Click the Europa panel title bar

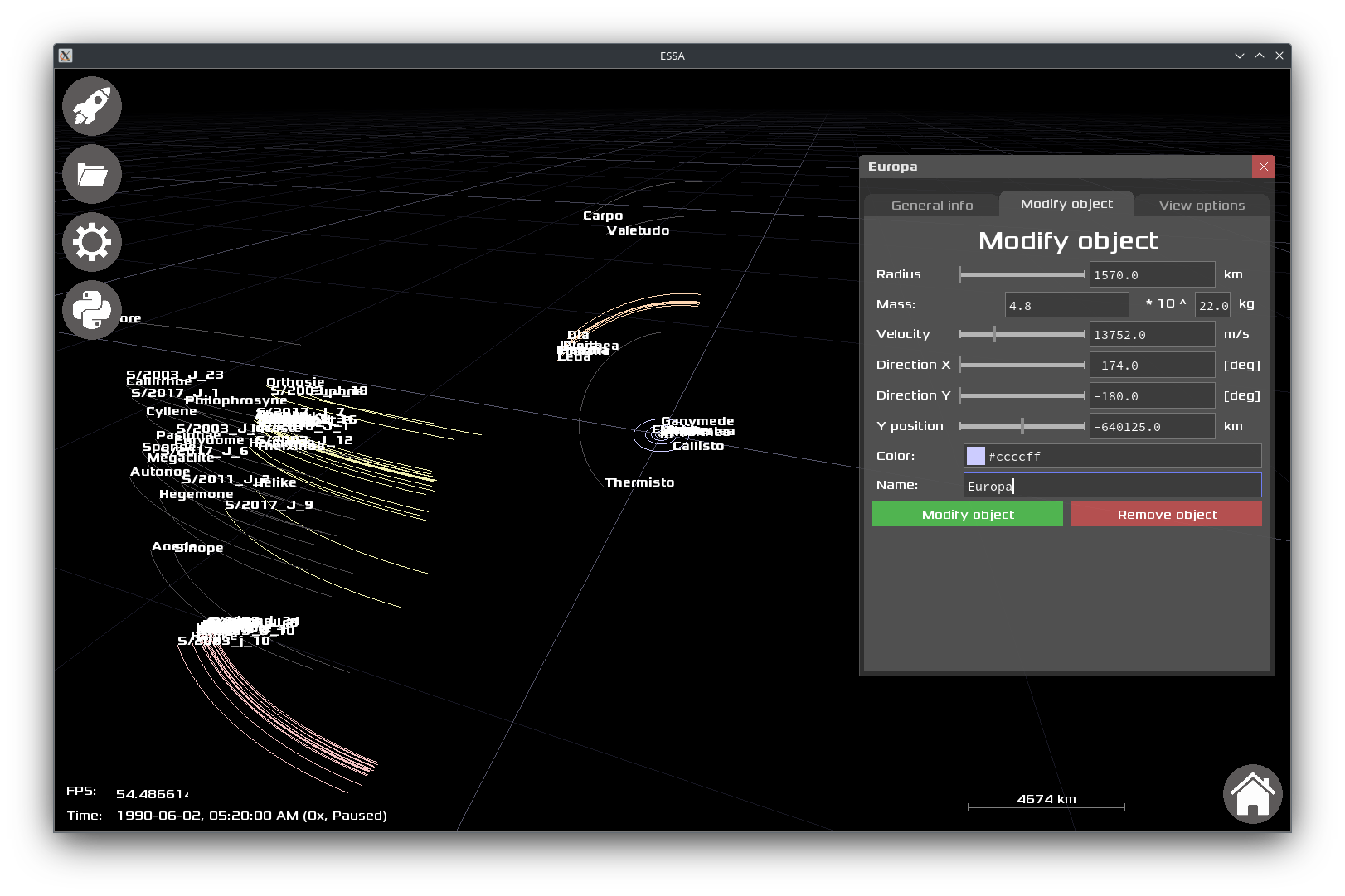coord(1056,167)
